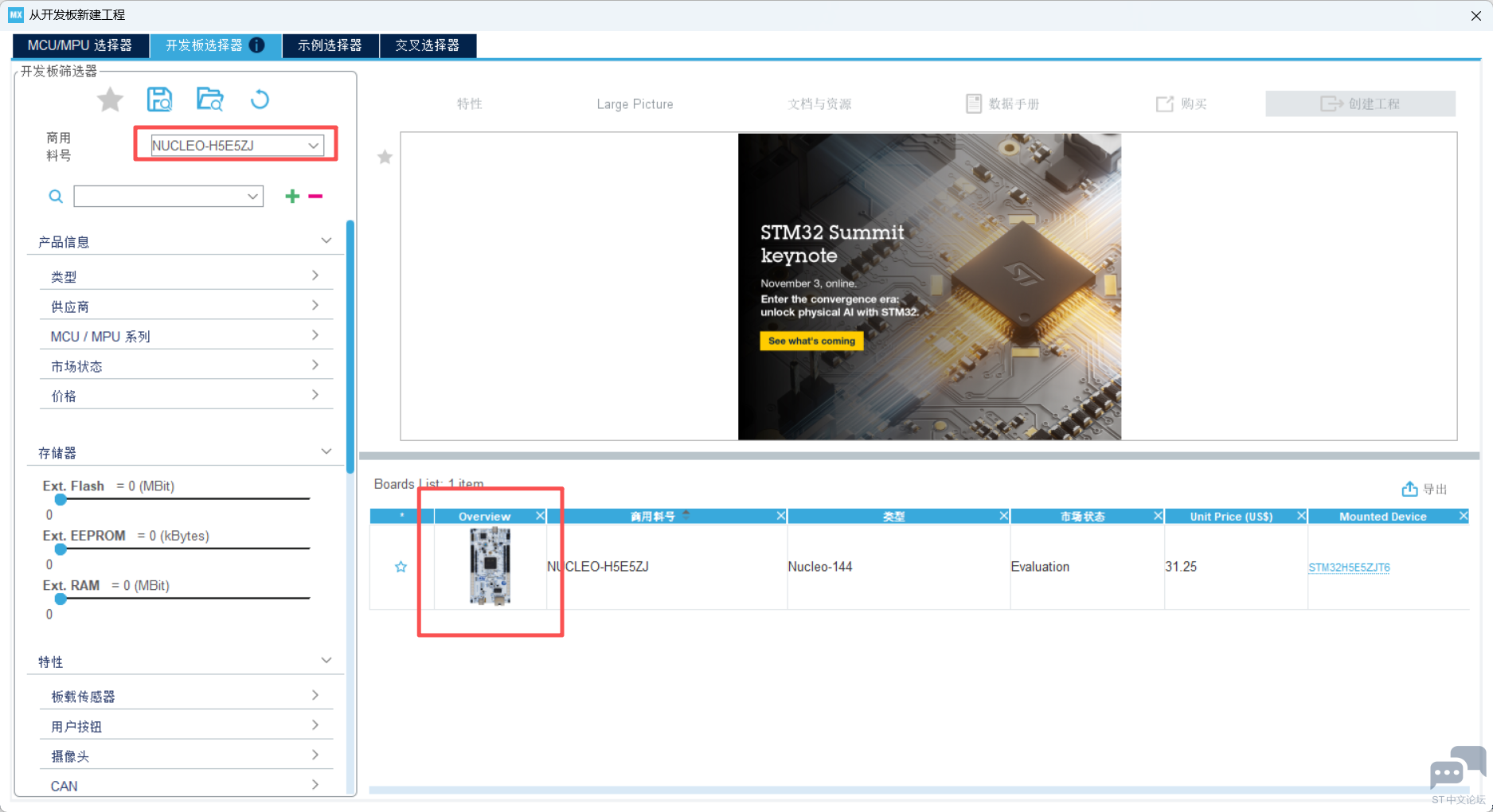Click the load search (folder) icon
The height and width of the screenshot is (812, 1493).
210,100
